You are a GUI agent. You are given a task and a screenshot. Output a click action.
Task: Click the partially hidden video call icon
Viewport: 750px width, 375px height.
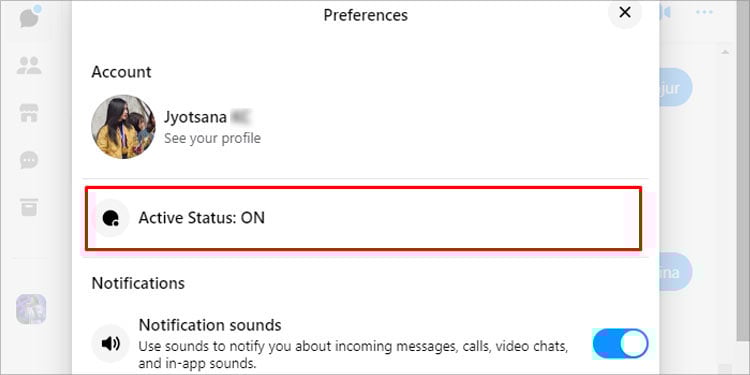(665, 12)
